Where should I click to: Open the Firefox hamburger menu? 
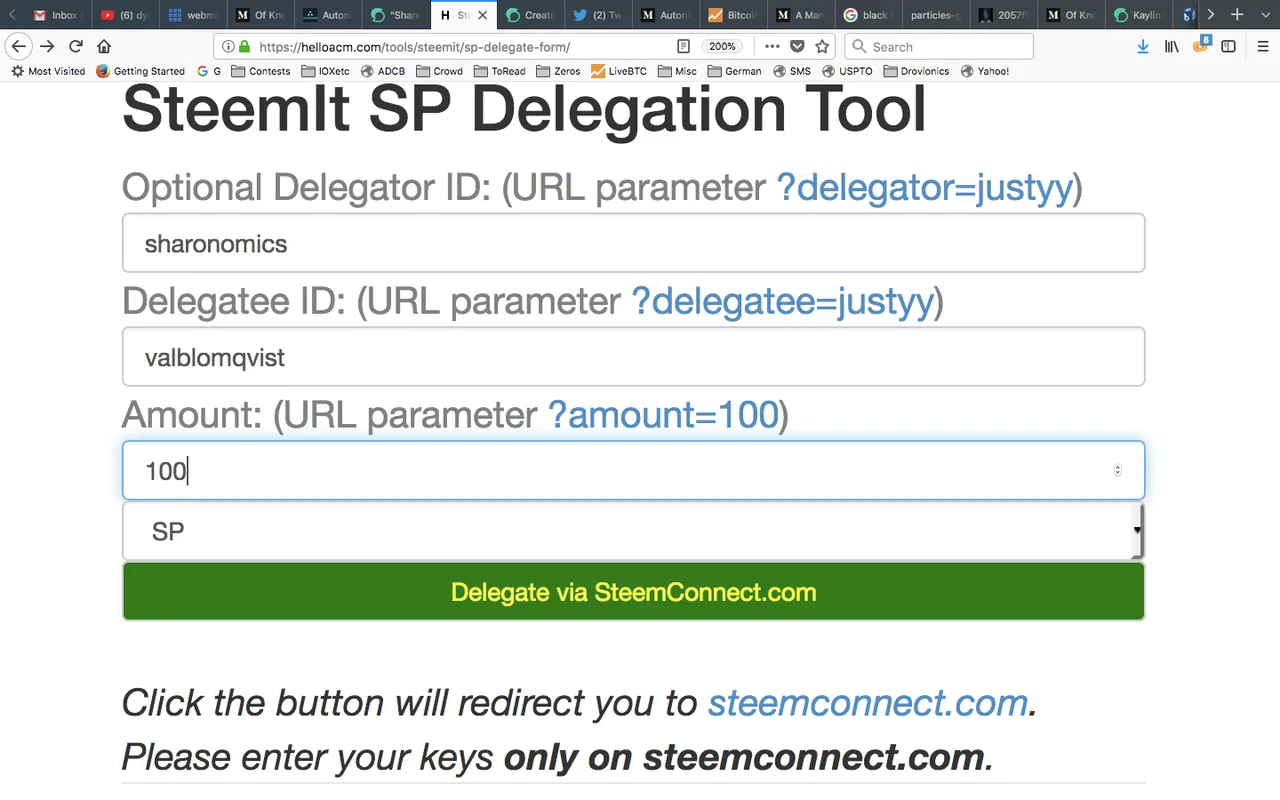[1262, 46]
